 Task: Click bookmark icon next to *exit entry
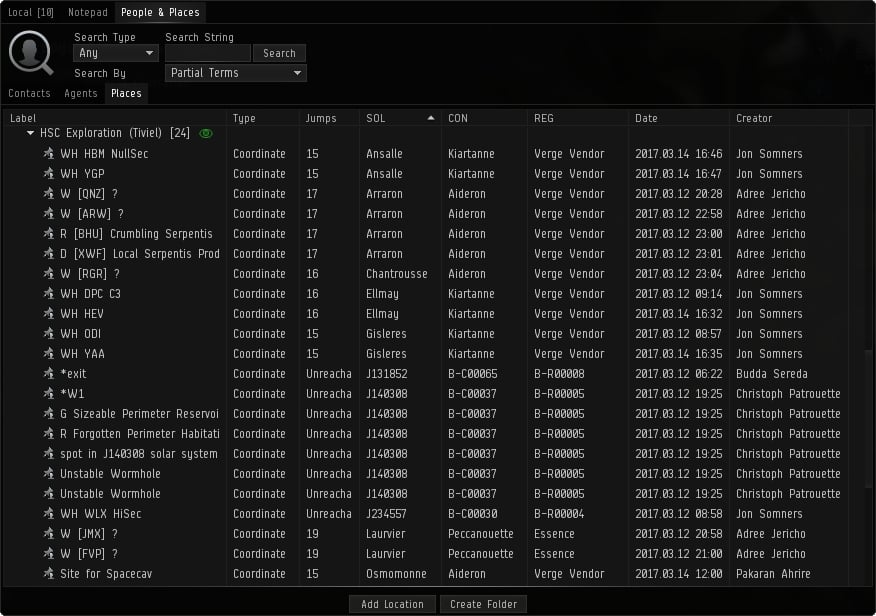coord(48,374)
